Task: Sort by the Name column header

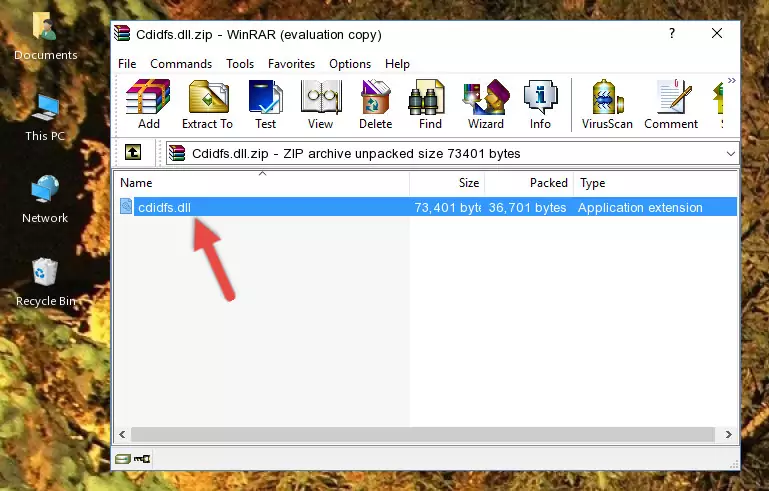Action: click(x=262, y=183)
